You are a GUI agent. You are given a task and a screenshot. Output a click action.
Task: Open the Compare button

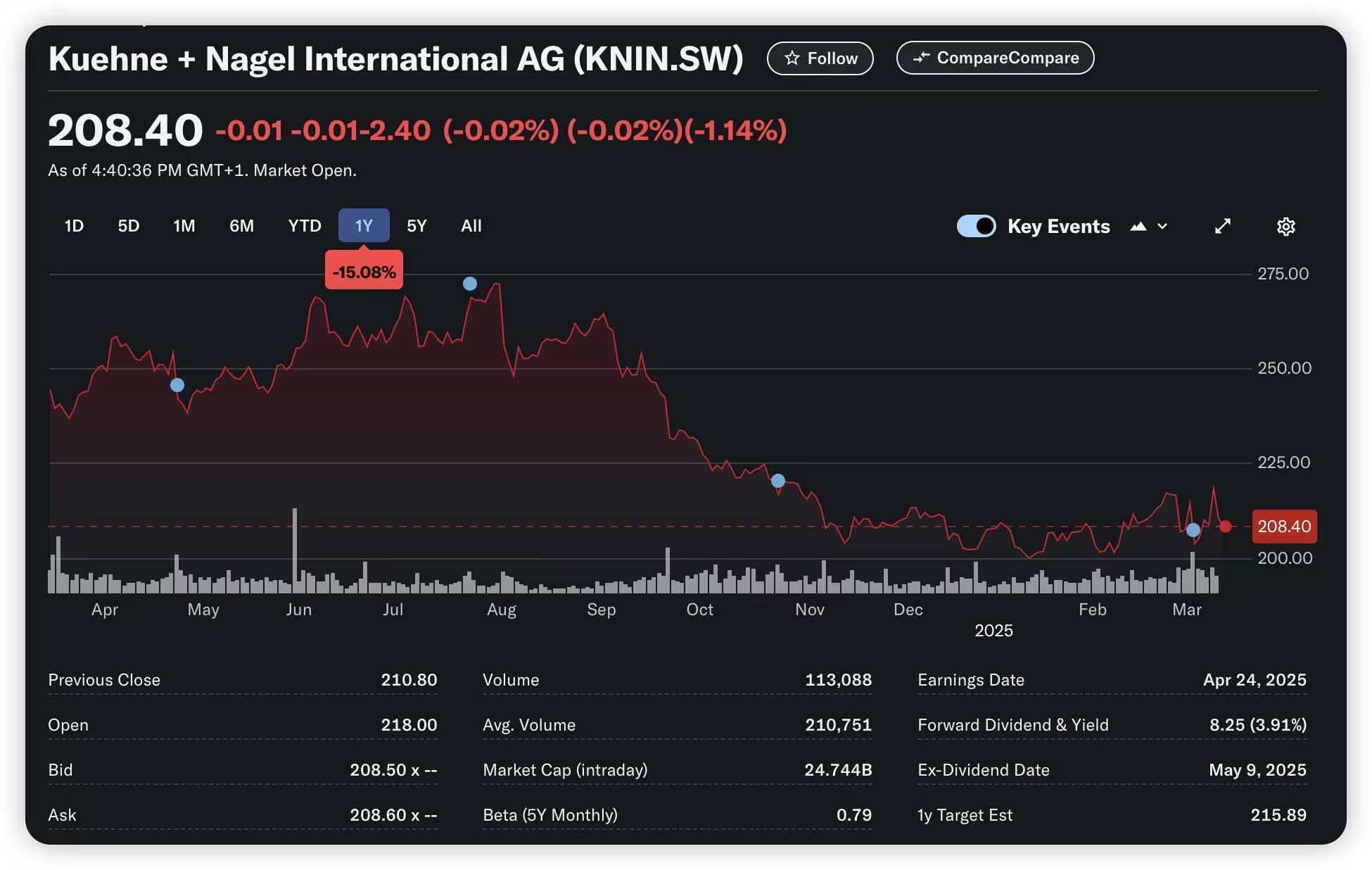click(995, 58)
